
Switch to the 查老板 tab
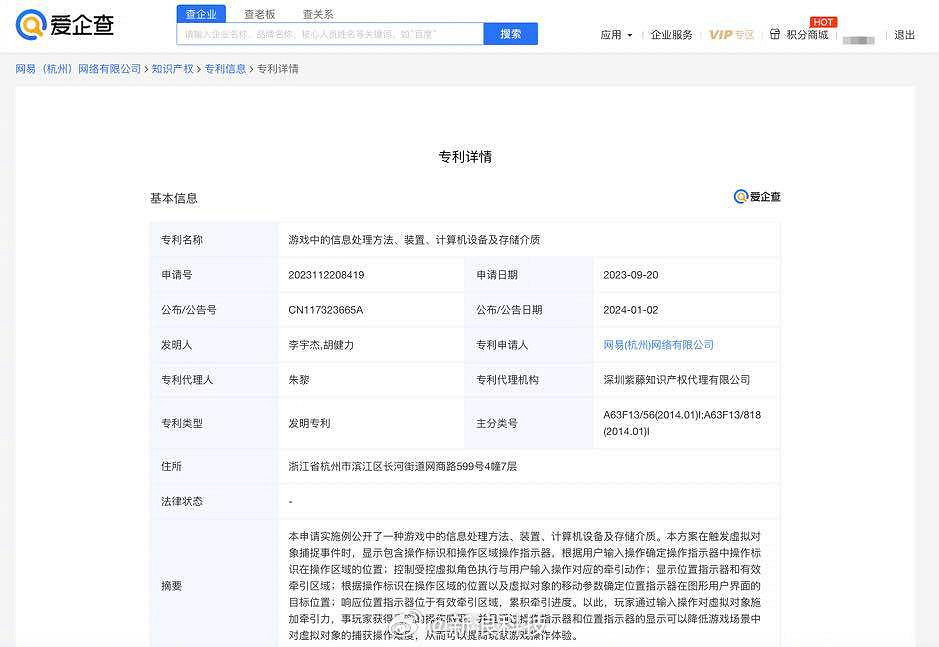coord(260,13)
